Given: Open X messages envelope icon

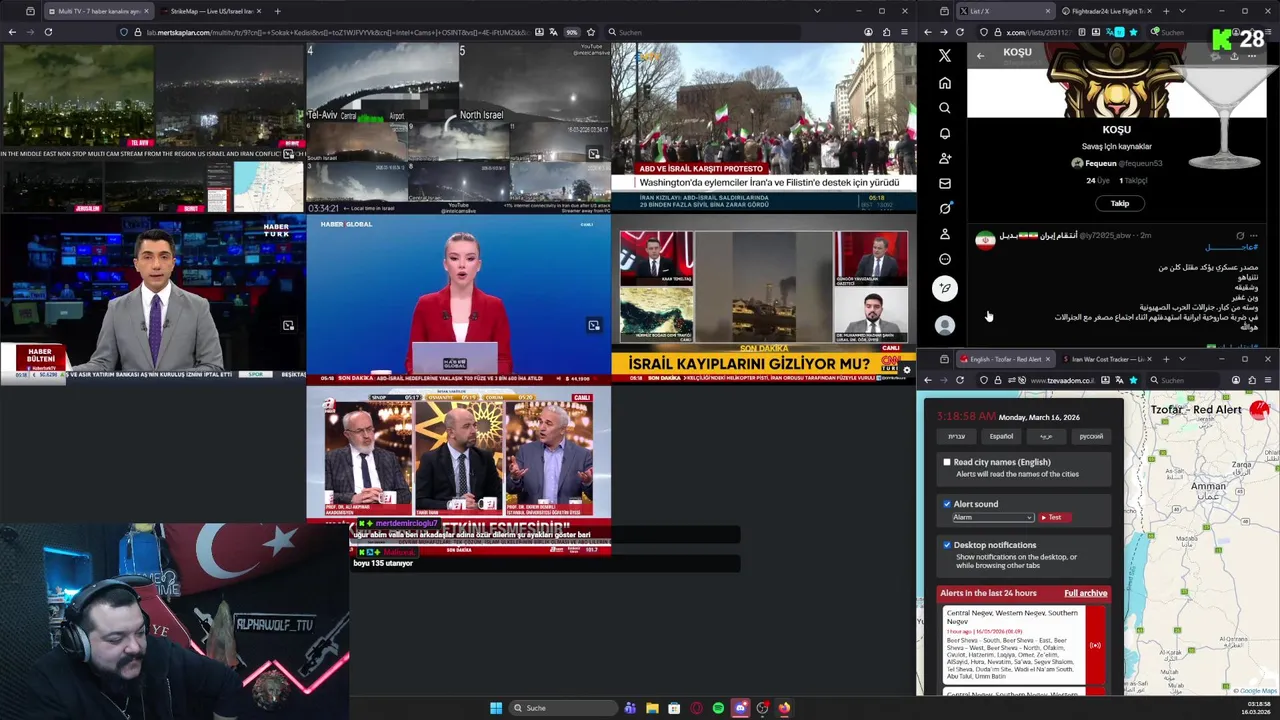Looking at the screenshot, I should 945,183.
